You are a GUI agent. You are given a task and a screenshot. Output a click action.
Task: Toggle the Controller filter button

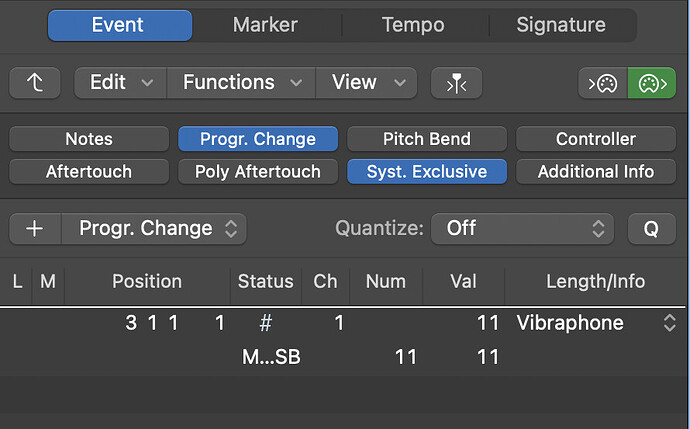(x=596, y=139)
